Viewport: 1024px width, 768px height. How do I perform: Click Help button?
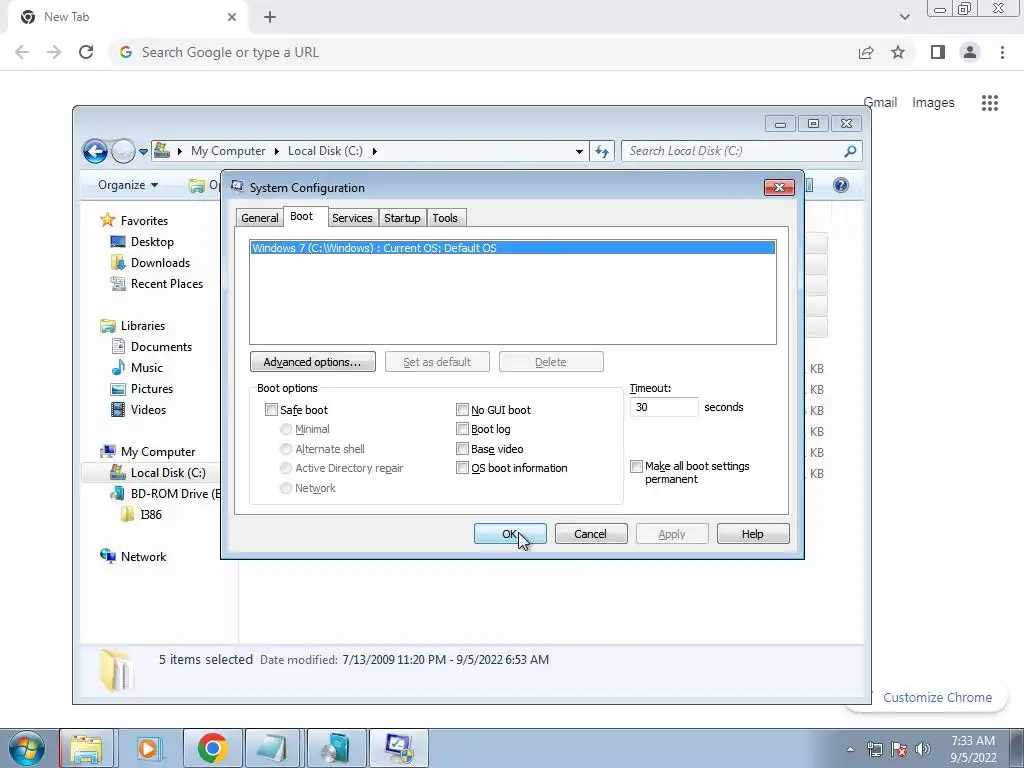[752, 534]
